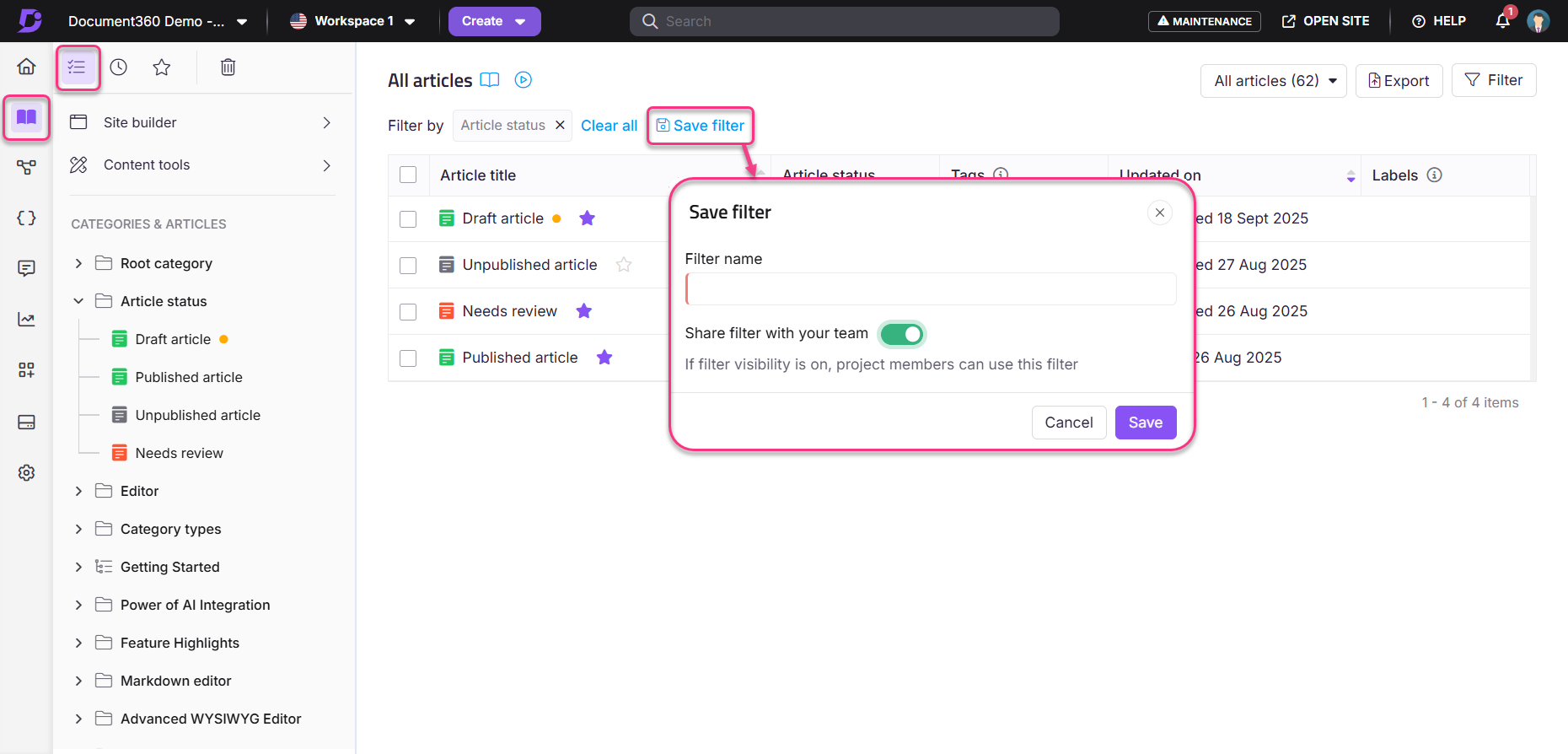Open the Analytics chart icon
This screenshot has height=754, width=1568.
(26, 320)
